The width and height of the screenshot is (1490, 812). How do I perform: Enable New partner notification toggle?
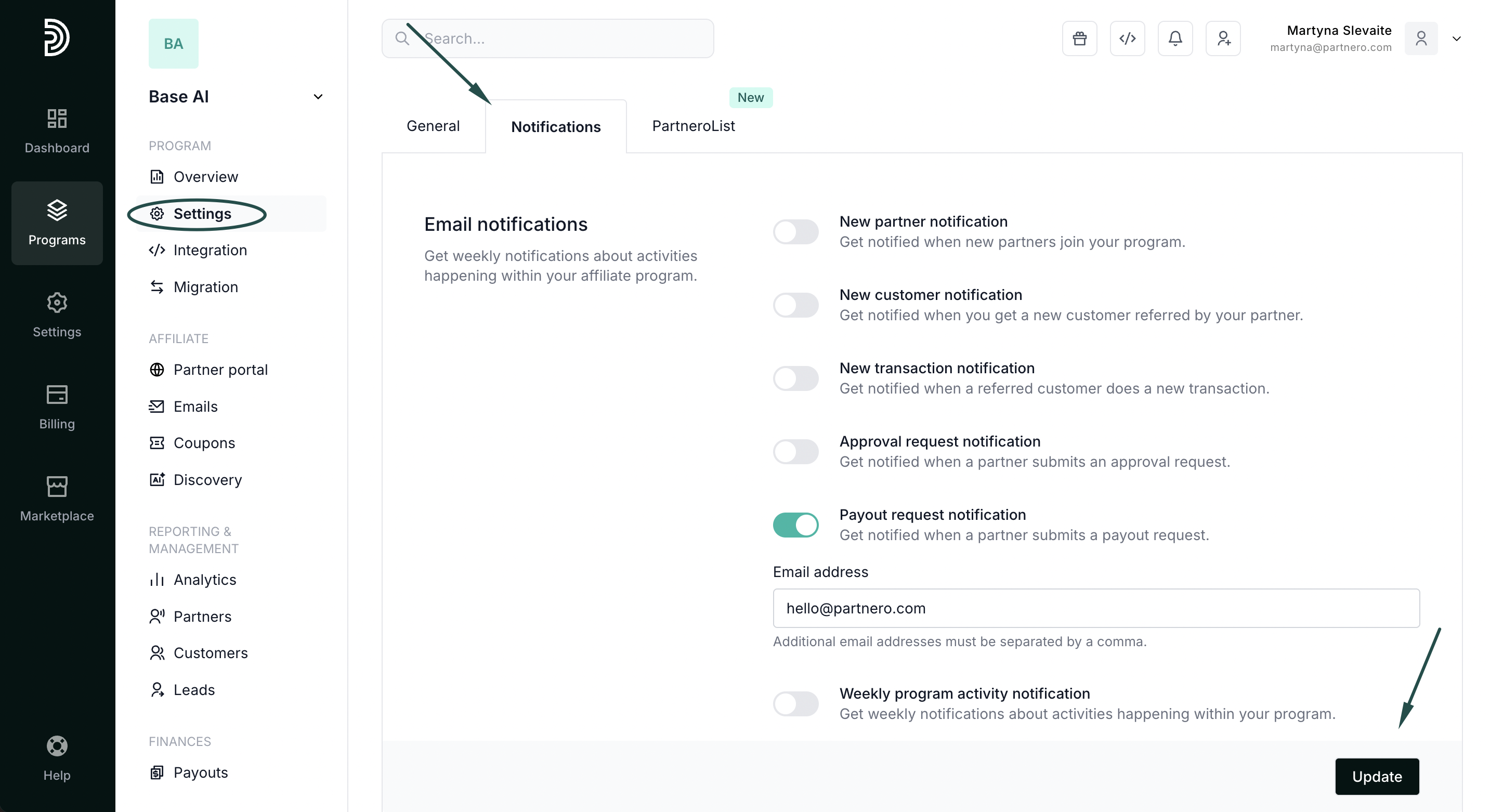tap(795, 232)
